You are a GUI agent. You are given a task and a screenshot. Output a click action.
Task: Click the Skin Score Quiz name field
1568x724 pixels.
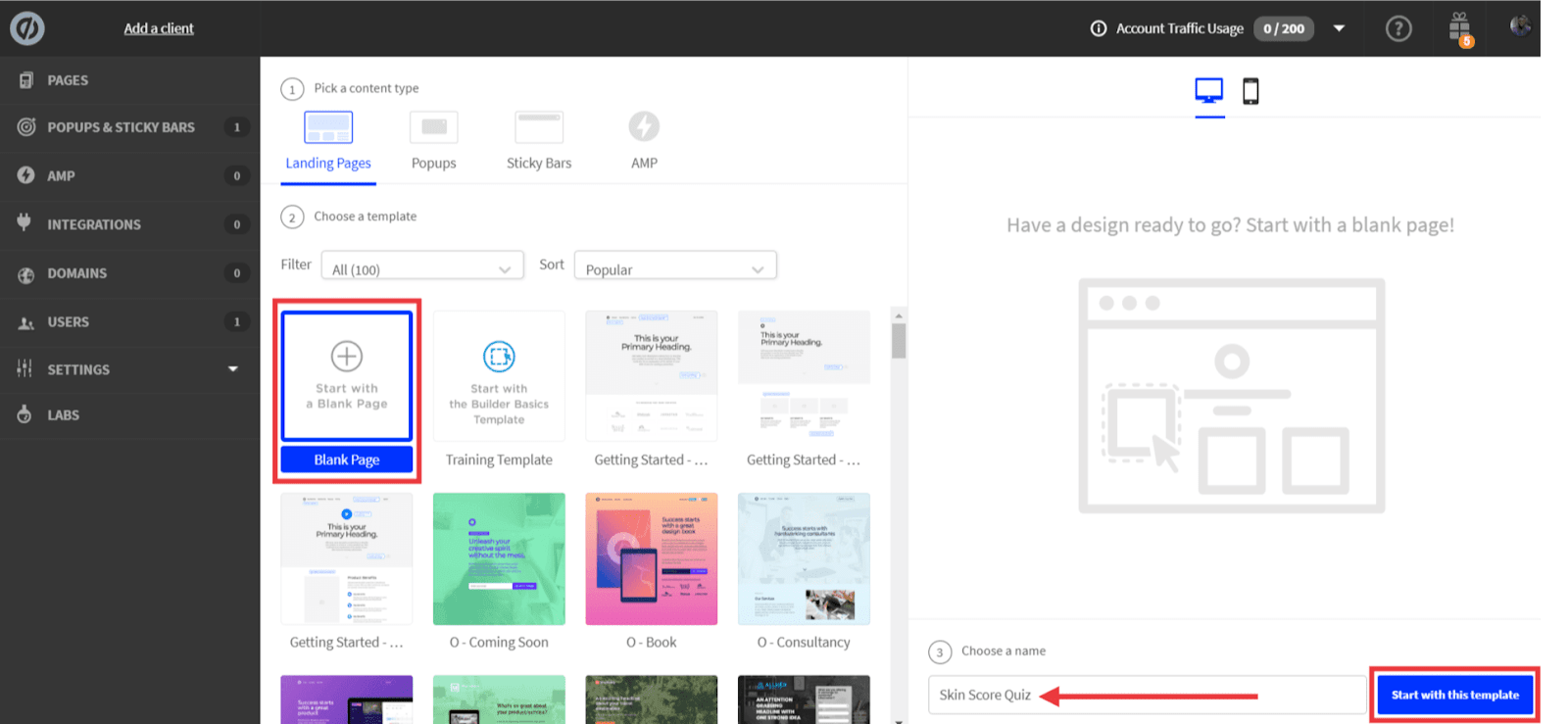[x=1147, y=695]
